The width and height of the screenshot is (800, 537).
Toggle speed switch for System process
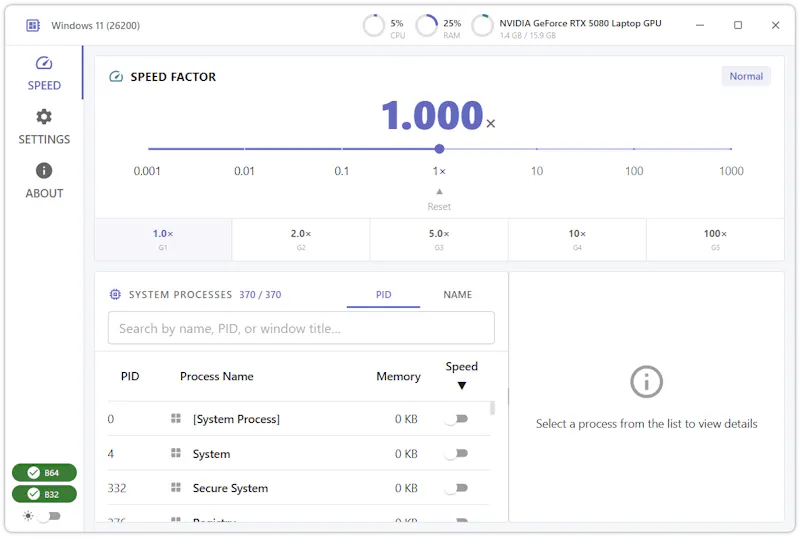click(456, 453)
